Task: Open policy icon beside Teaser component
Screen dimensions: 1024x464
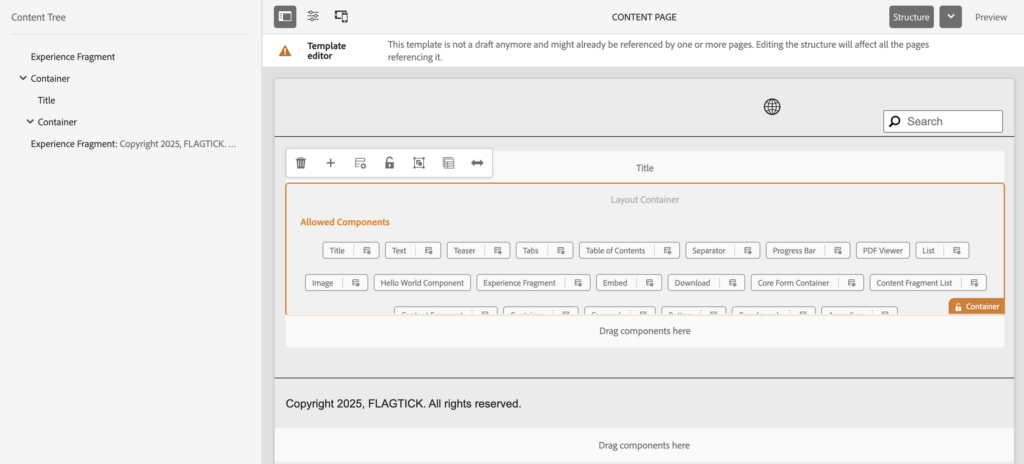Action: point(497,251)
